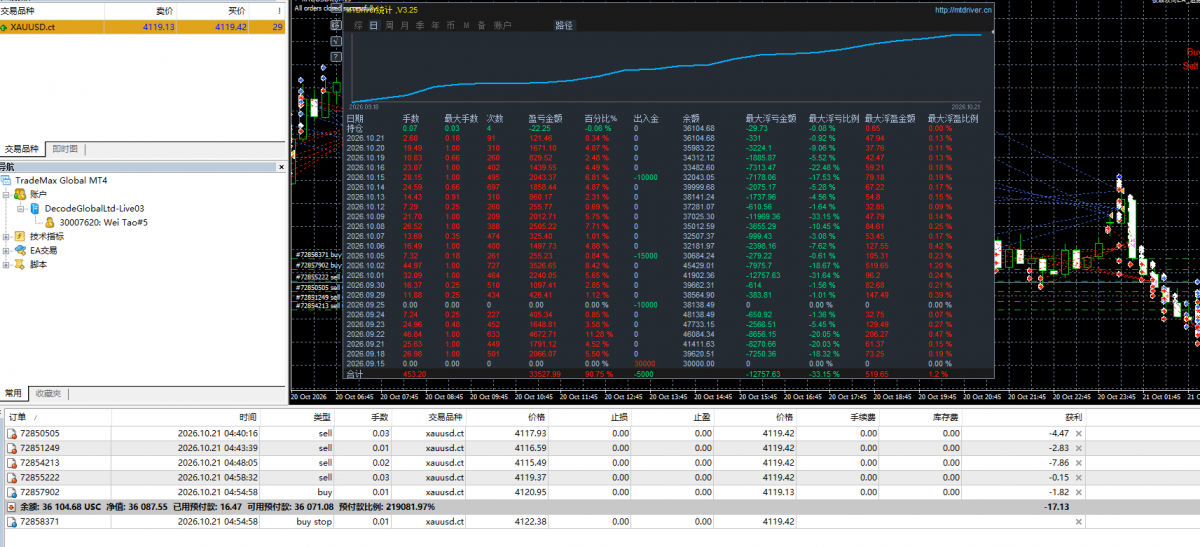The height and width of the screenshot is (547, 1200).
Task: Click the buy order 72857902 icon
Action: click(11, 492)
